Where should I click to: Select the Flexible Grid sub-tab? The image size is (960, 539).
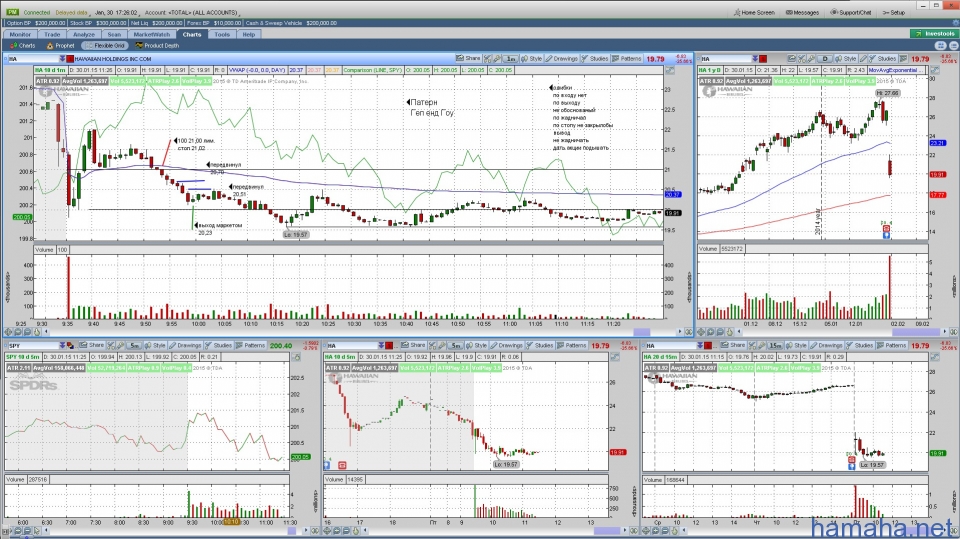[x=106, y=45]
